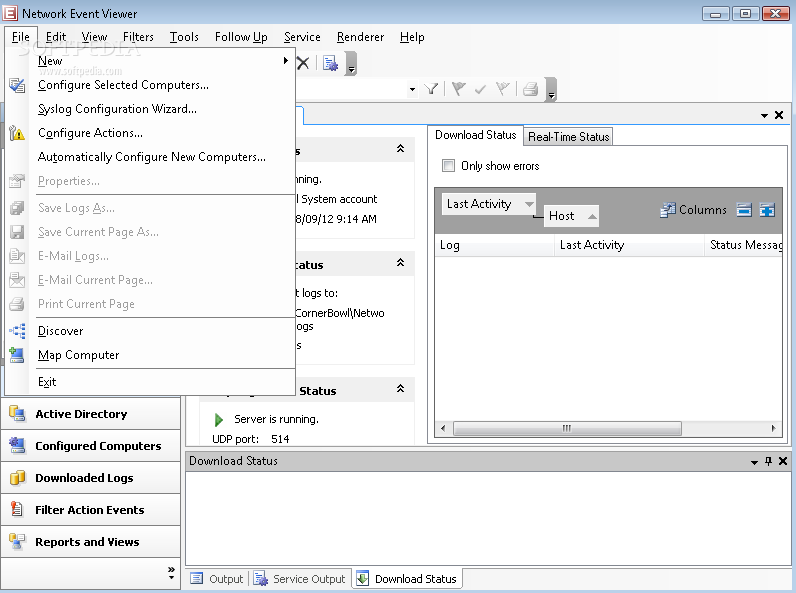Choose Automatically Configure New Computers
796x593 pixels.
pos(152,157)
